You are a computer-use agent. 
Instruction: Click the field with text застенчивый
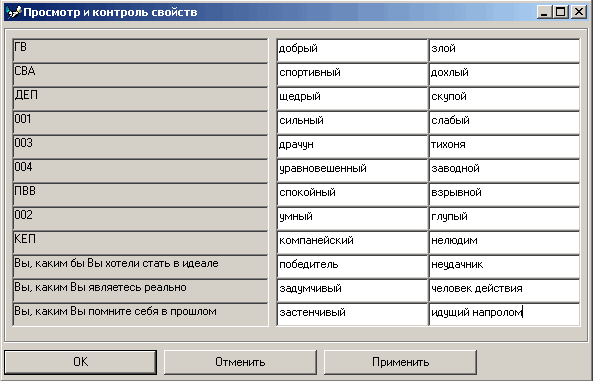(x=352, y=314)
